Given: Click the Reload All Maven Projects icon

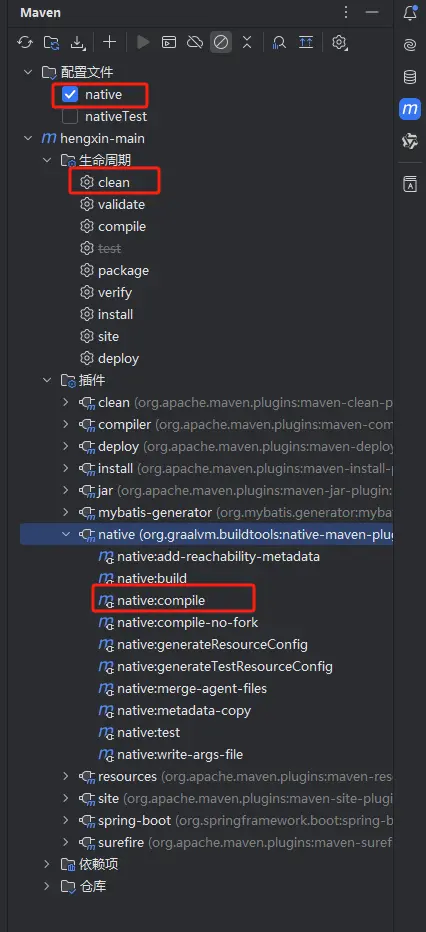Looking at the screenshot, I should click(24, 42).
